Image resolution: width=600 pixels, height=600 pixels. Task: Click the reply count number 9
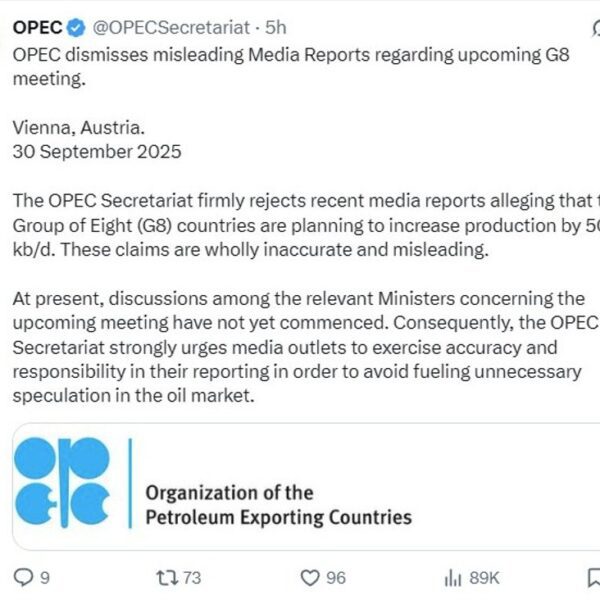[x=44, y=577]
